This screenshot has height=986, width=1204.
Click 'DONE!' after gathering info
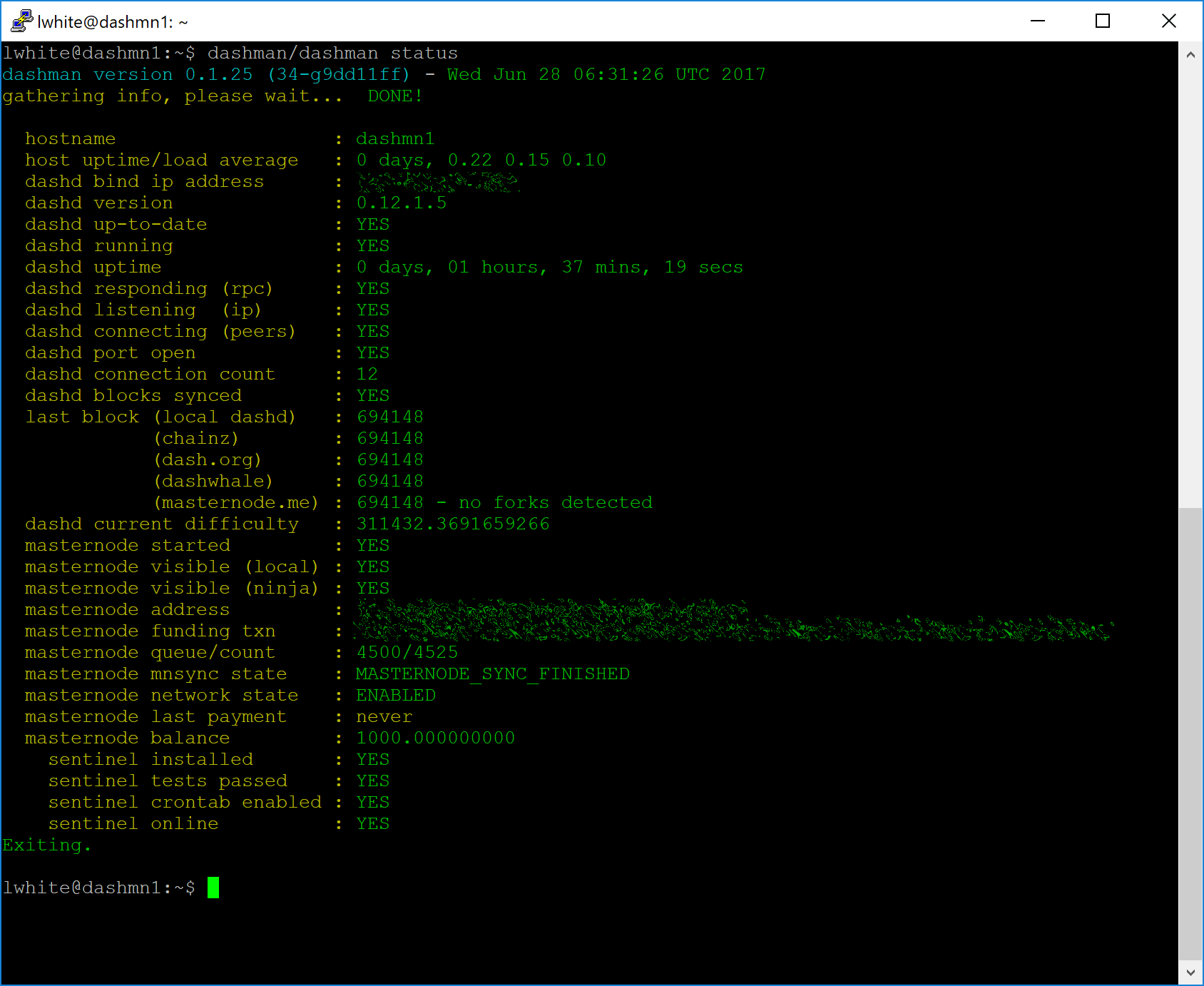(395, 96)
